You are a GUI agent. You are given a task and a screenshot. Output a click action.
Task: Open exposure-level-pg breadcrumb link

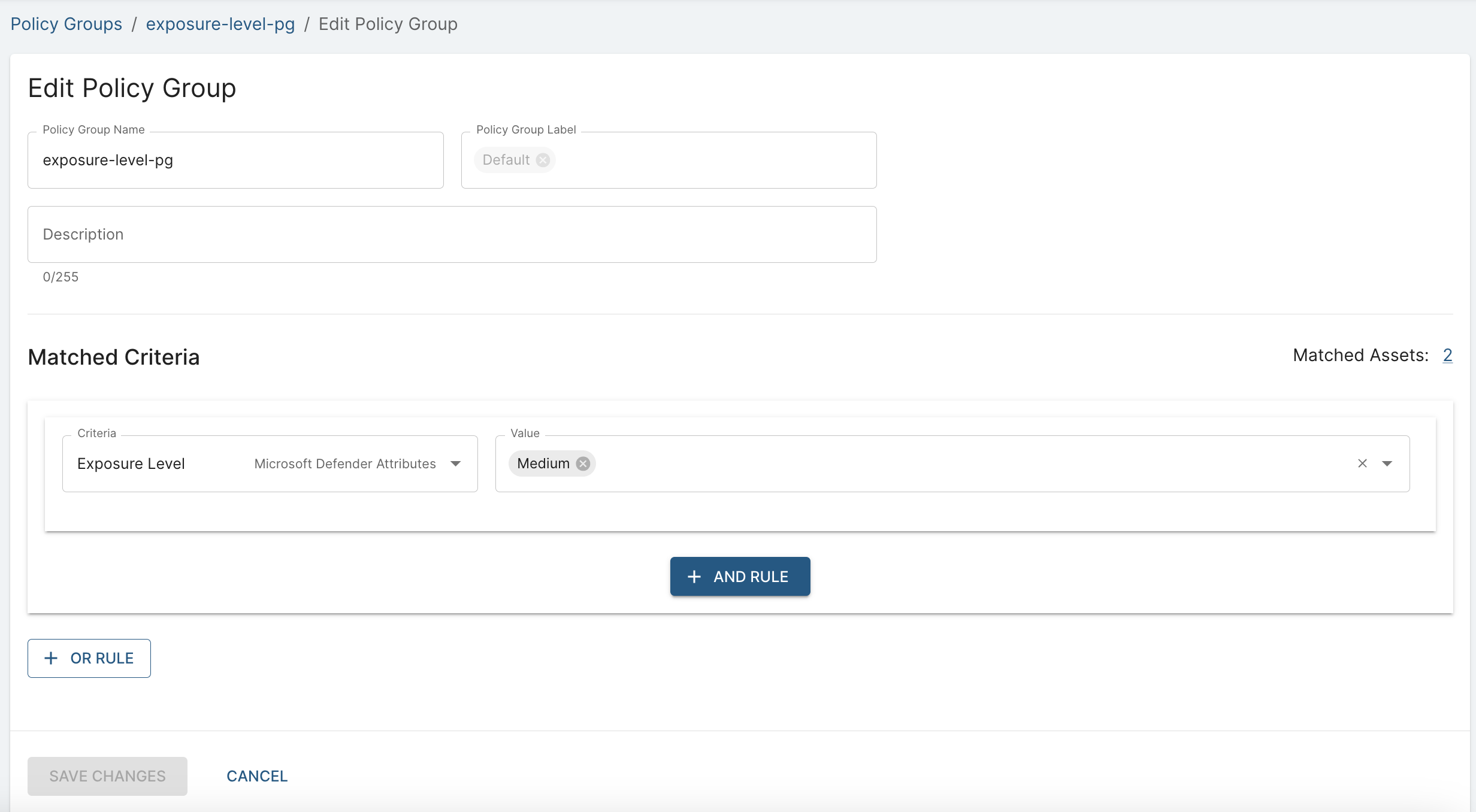(220, 24)
